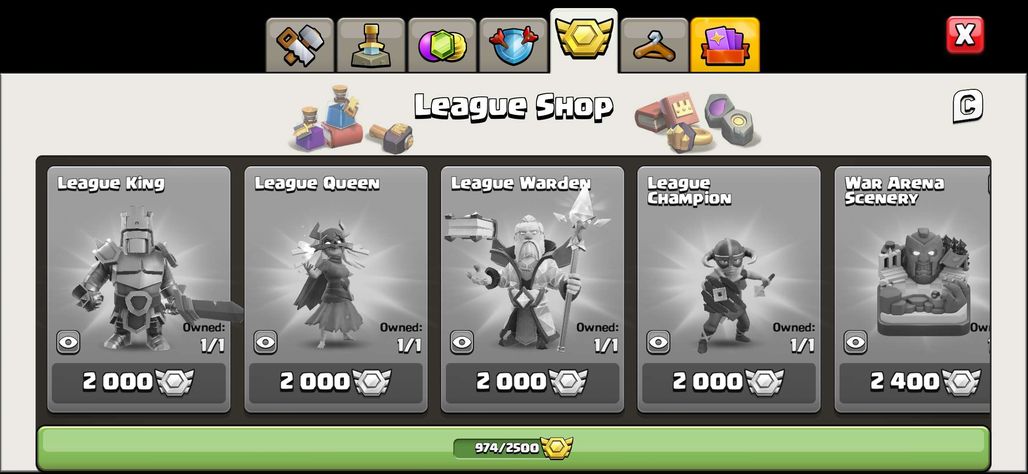Buy League Queen for 2000 medals
This screenshot has width=1028, height=474.
[x=336, y=382]
